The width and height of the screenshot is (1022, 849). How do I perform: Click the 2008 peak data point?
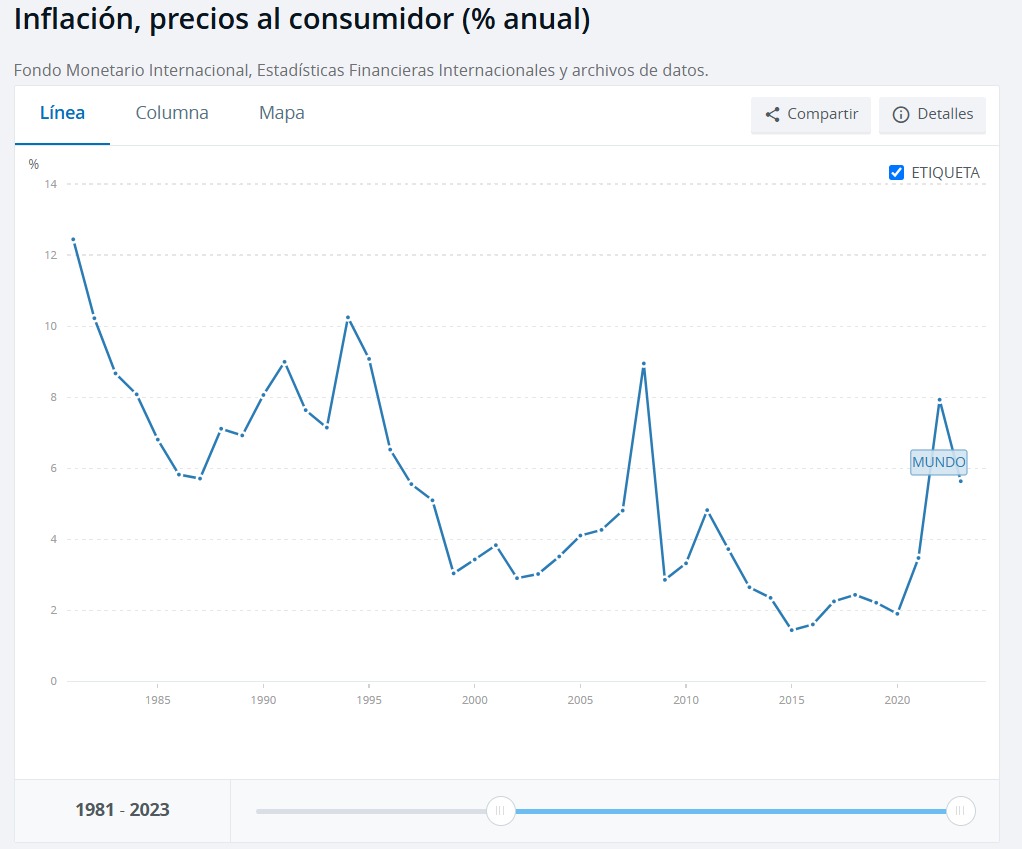pyautogui.click(x=644, y=364)
